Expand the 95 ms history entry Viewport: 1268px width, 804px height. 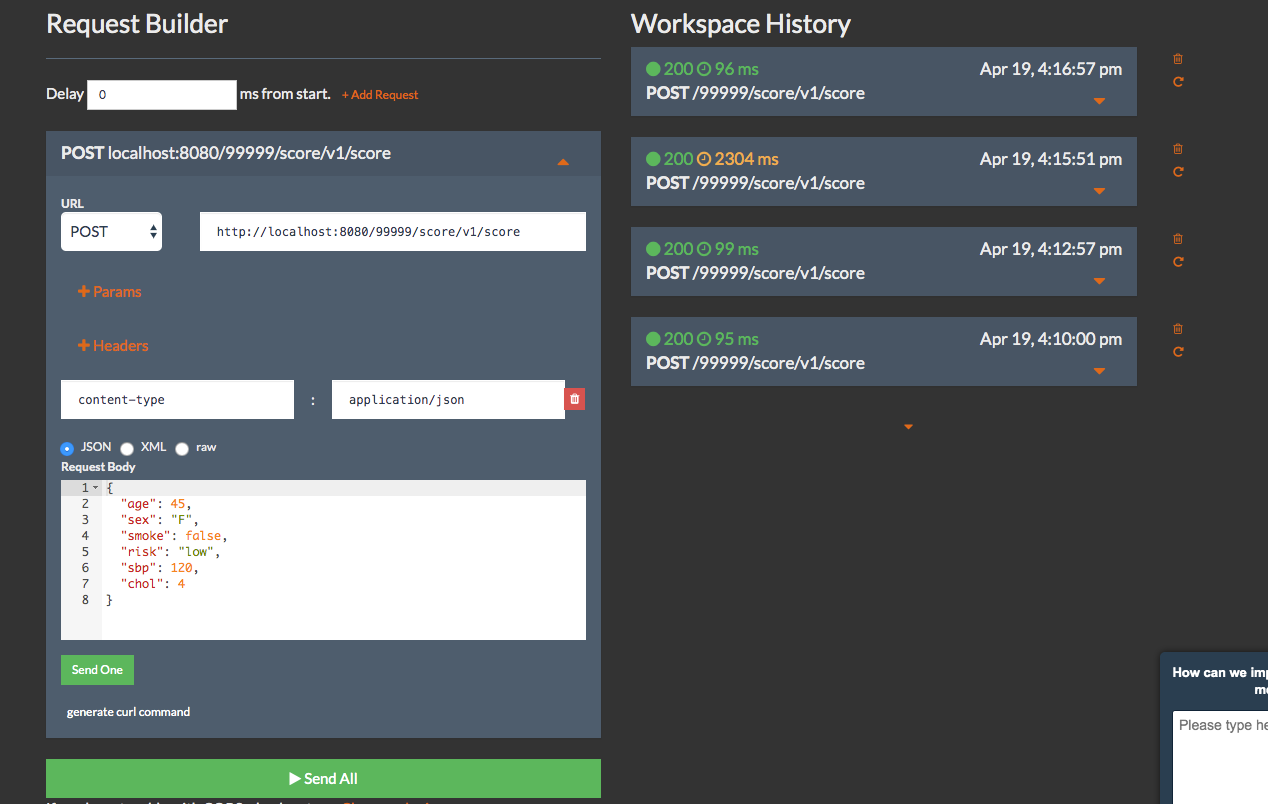[x=1099, y=371]
